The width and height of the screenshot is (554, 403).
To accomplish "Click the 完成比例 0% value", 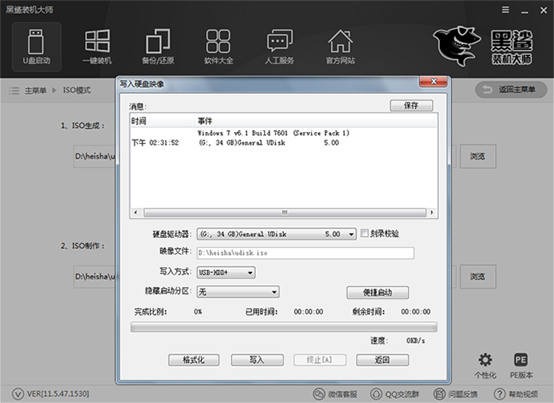I will pyautogui.click(x=198, y=312).
